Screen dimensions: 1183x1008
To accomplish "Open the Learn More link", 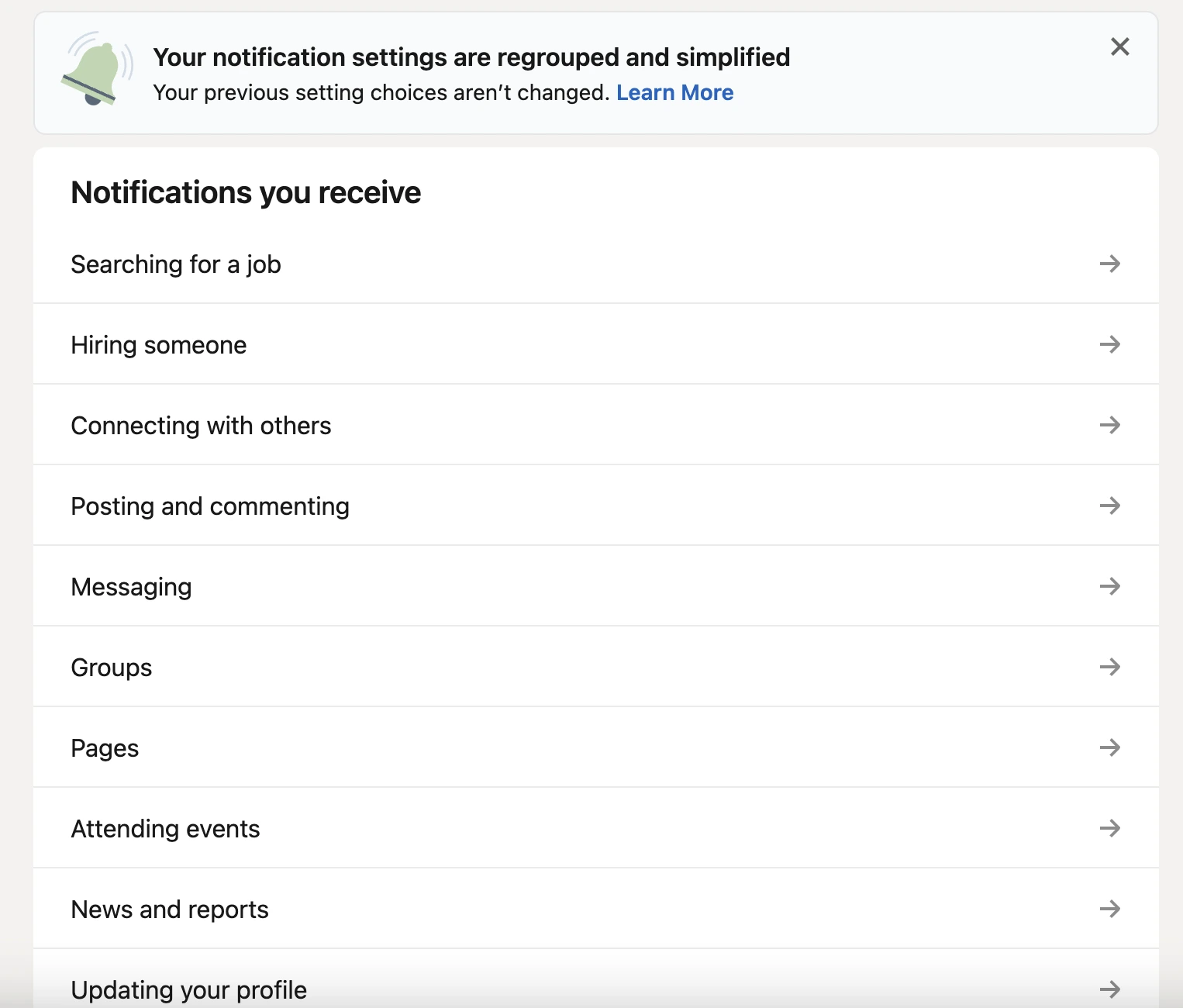I will (674, 92).
